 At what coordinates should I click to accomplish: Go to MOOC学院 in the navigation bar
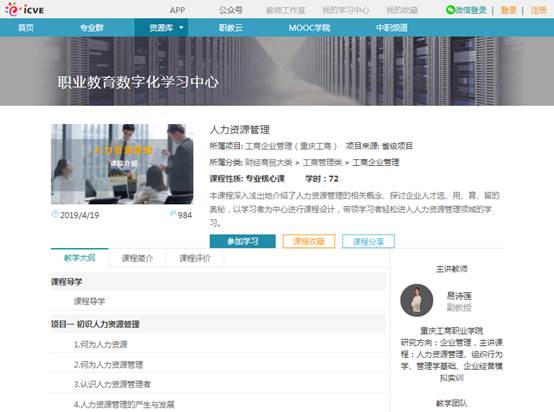tap(309, 28)
